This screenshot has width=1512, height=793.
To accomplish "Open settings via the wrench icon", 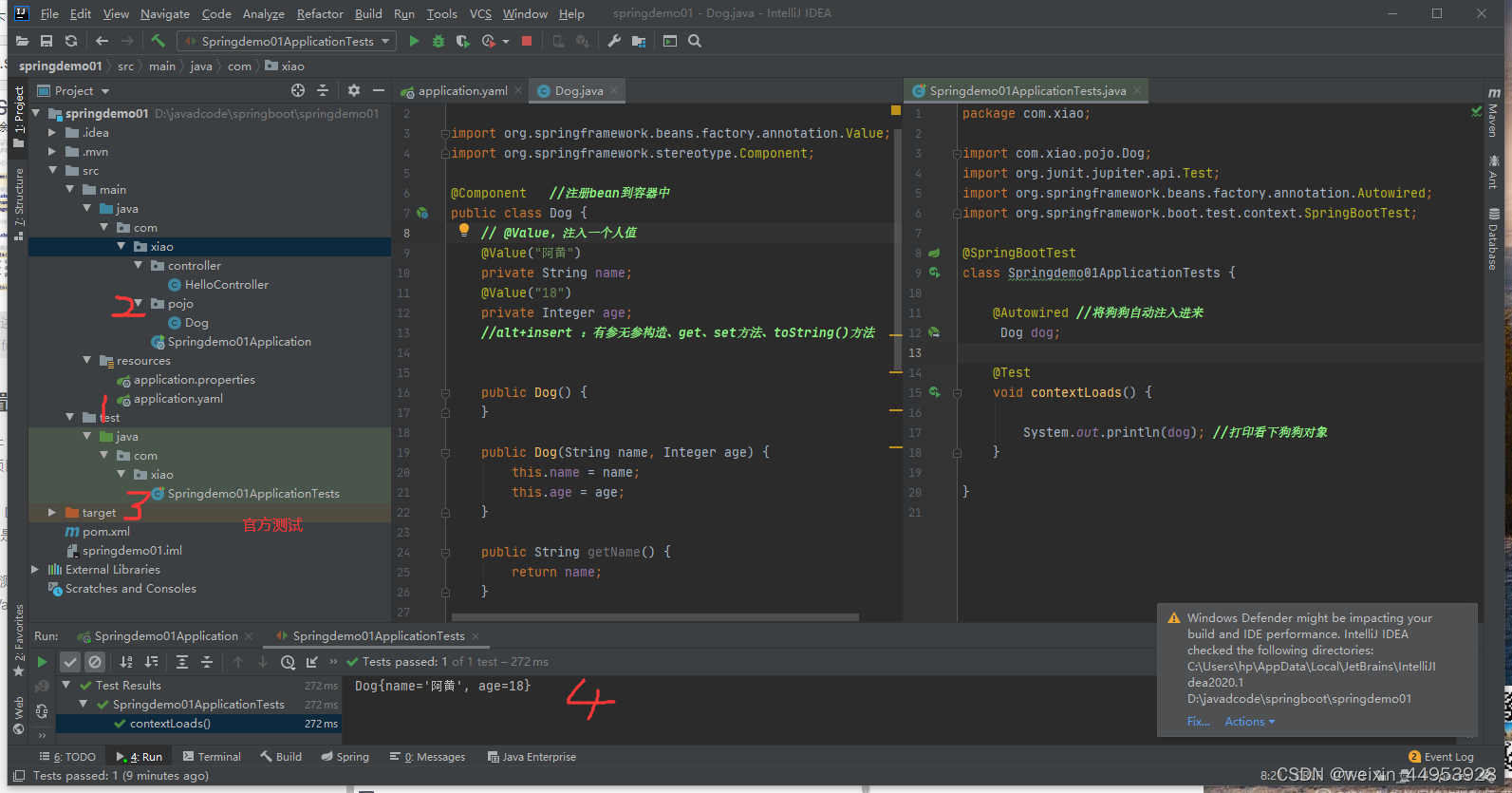I will point(614,42).
